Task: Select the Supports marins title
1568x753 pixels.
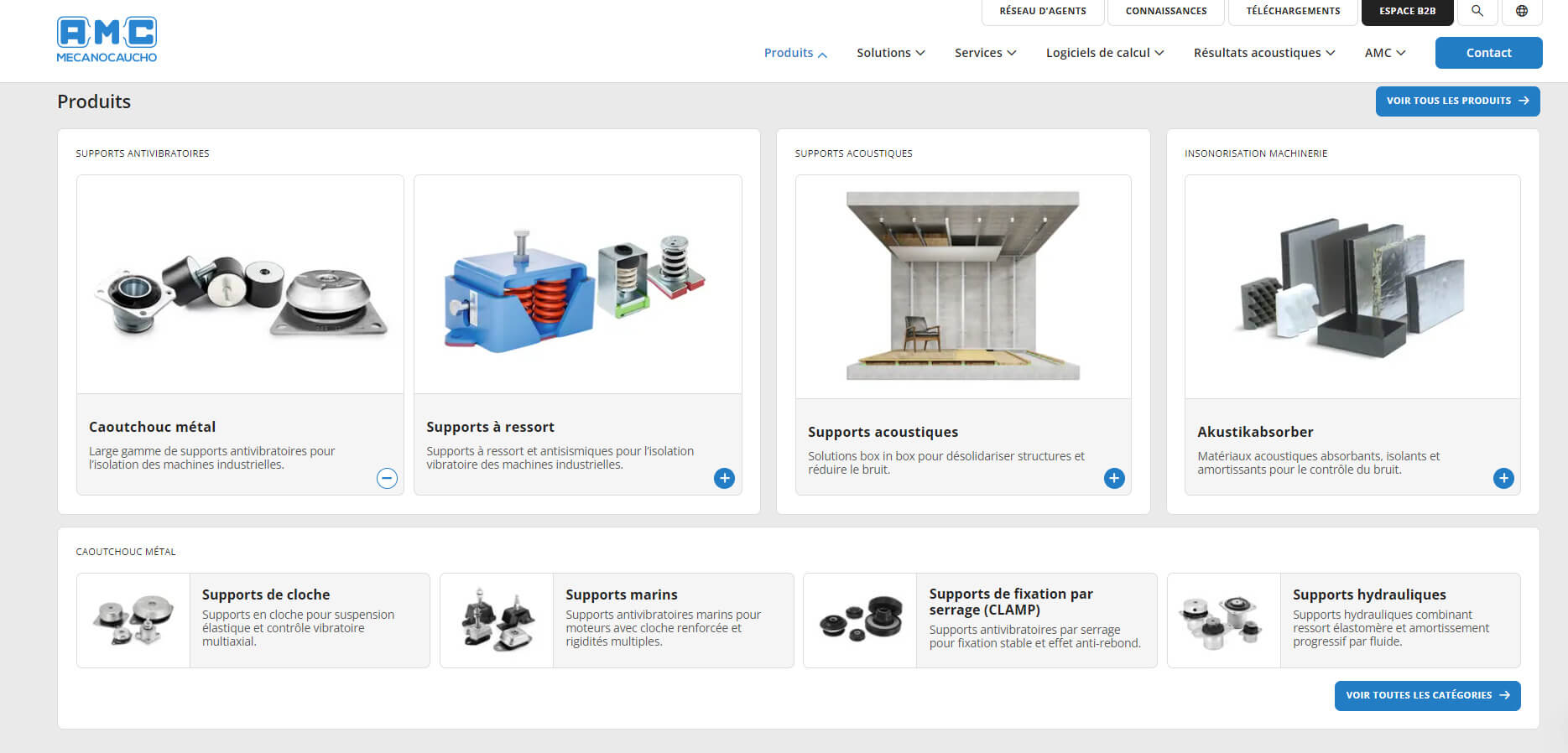Action: (622, 595)
